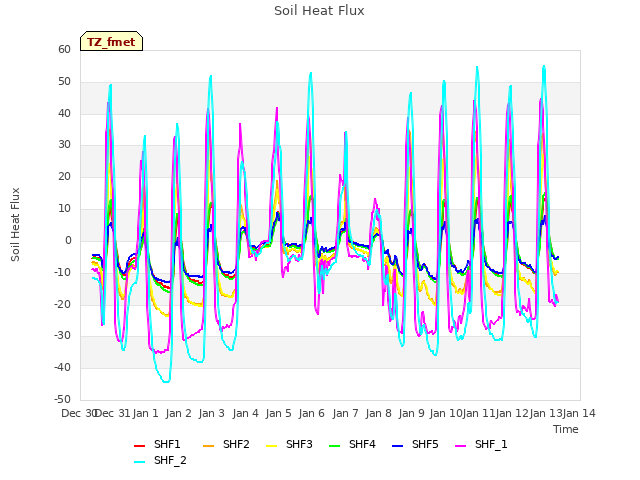
Task: Toggle the SHF3 legend entry
Action: pos(289,444)
